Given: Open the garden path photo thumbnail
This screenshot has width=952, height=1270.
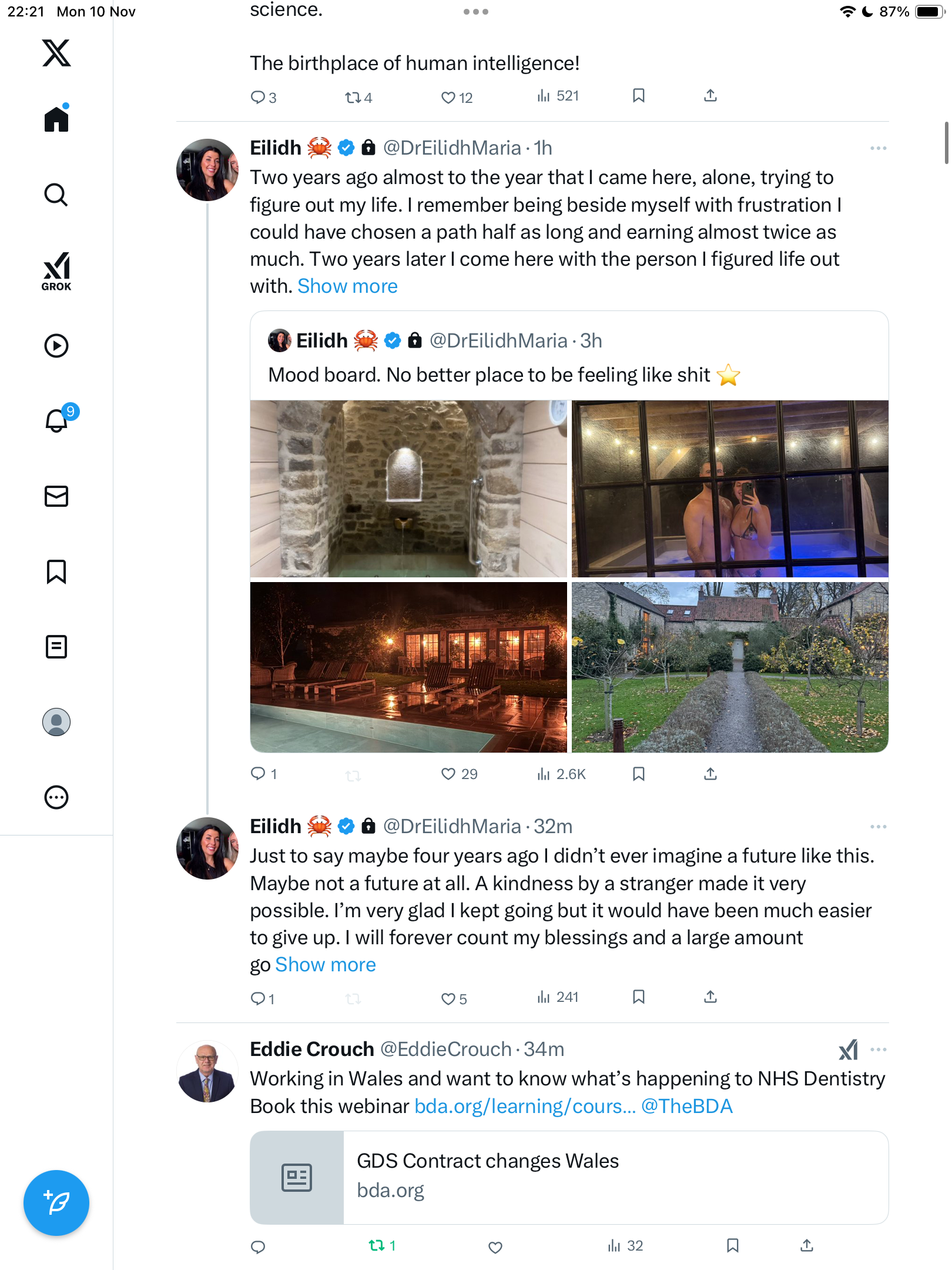Looking at the screenshot, I should pos(730,667).
